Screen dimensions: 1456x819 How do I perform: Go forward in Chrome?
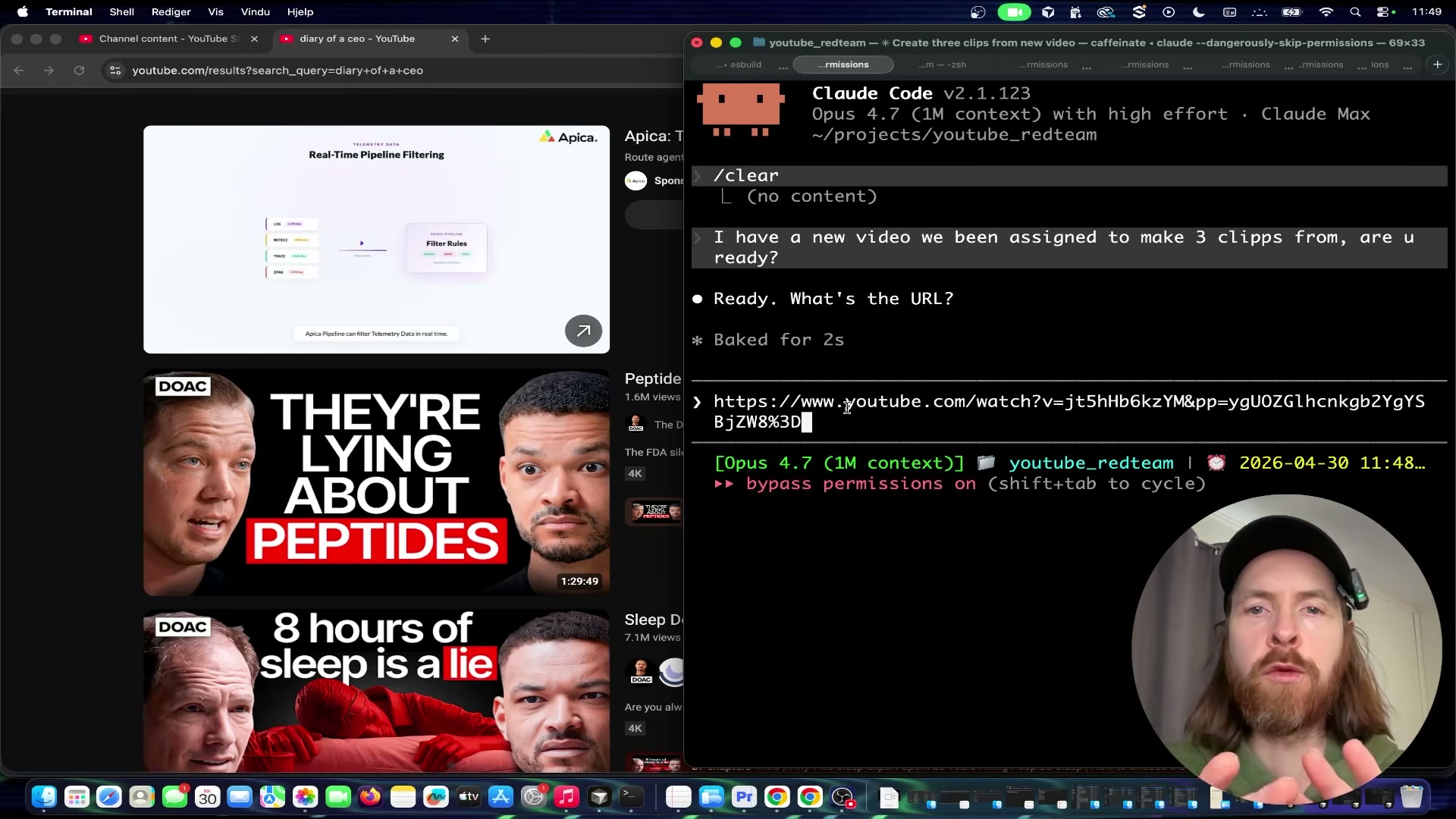tap(49, 71)
